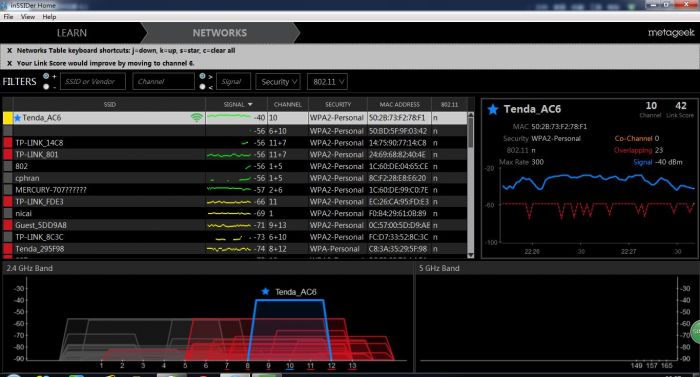
Task: Select the MERCURY-707????? network row
Action: pos(235,190)
